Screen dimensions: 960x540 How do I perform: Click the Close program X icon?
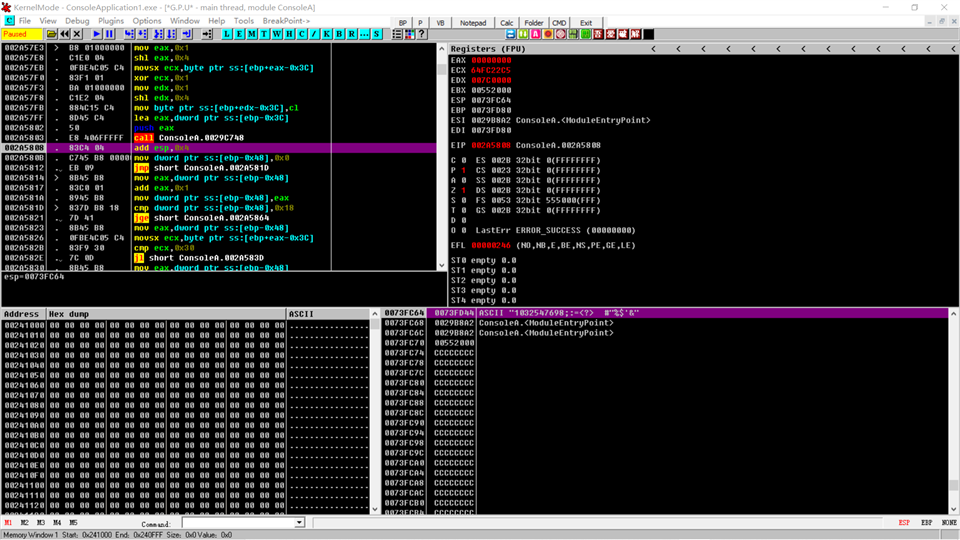(77, 34)
